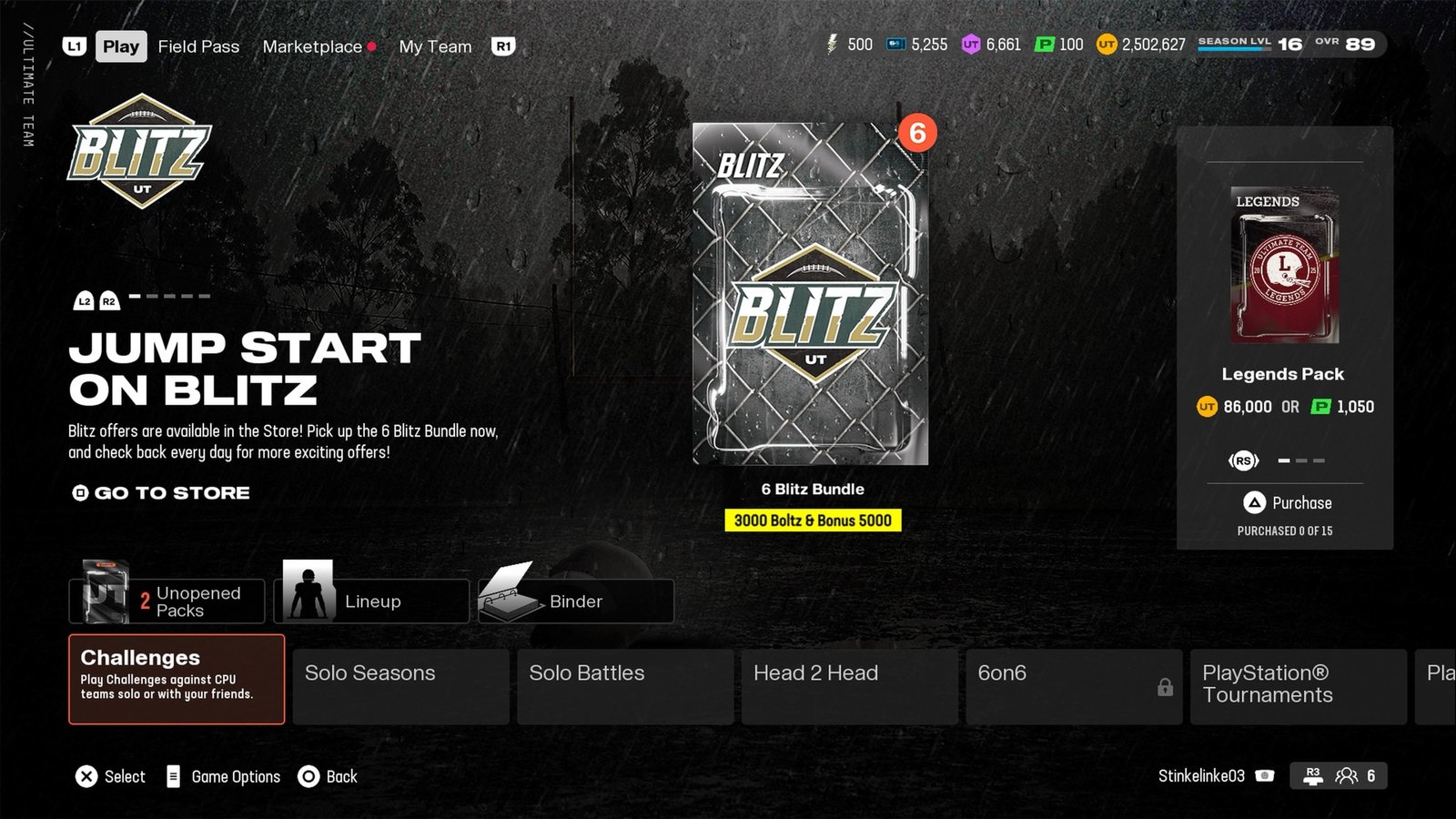Open the My Team tab
Viewport: 1456px width, 819px height.
point(435,46)
